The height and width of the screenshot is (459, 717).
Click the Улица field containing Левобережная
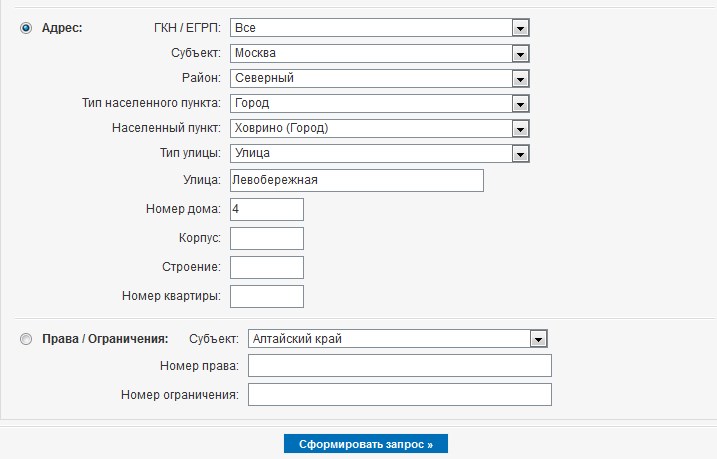click(x=356, y=180)
